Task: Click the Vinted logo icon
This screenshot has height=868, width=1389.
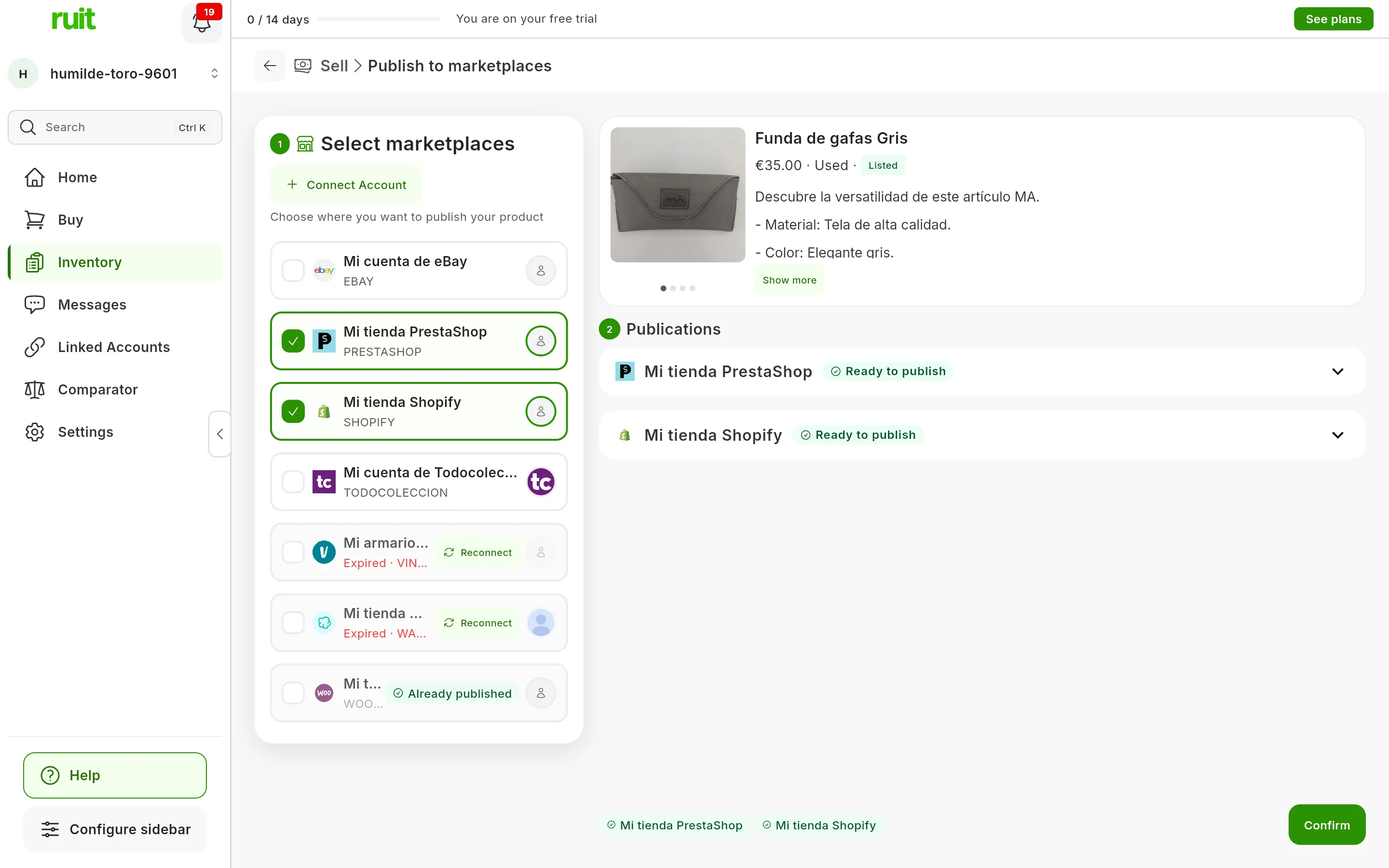Action: coord(324,552)
